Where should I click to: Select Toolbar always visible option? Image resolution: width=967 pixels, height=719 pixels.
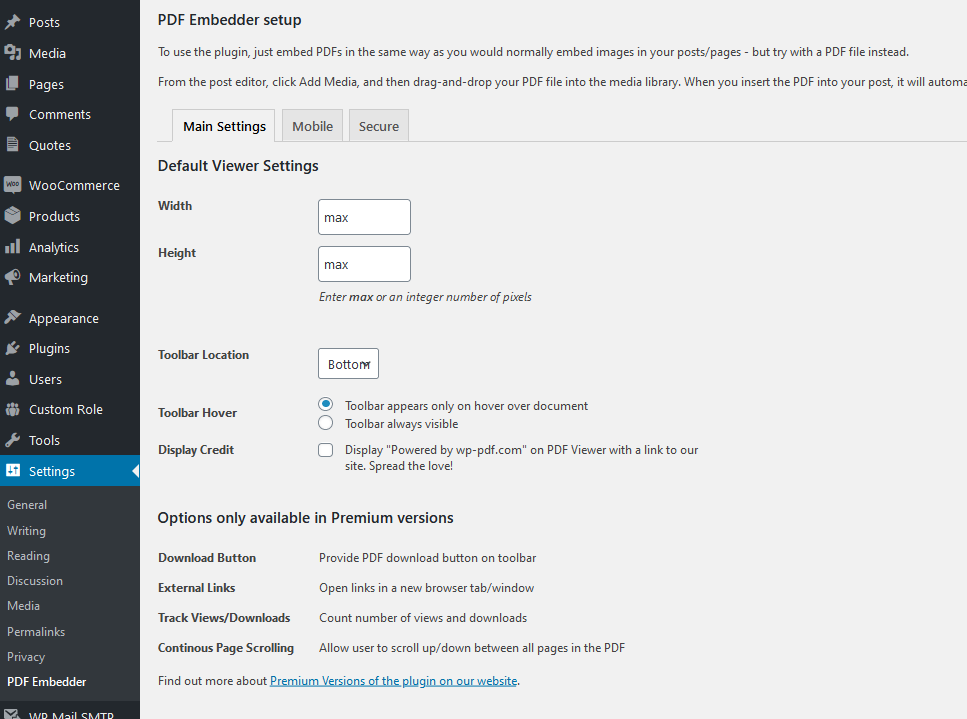point(326,422)
